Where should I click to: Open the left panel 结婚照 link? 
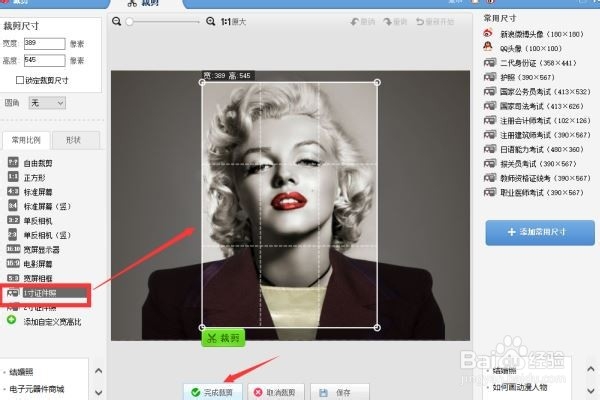[x=21, y=372]
